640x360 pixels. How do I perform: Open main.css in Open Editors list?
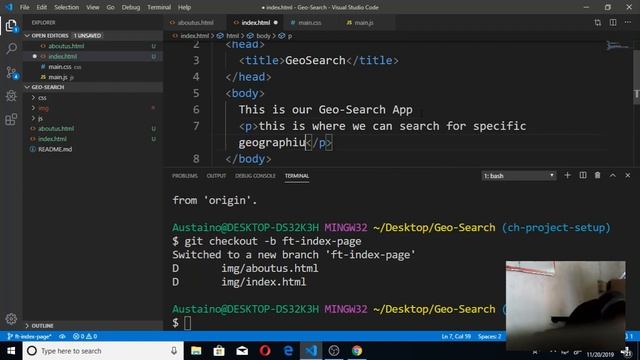click(x=60, y=67)
